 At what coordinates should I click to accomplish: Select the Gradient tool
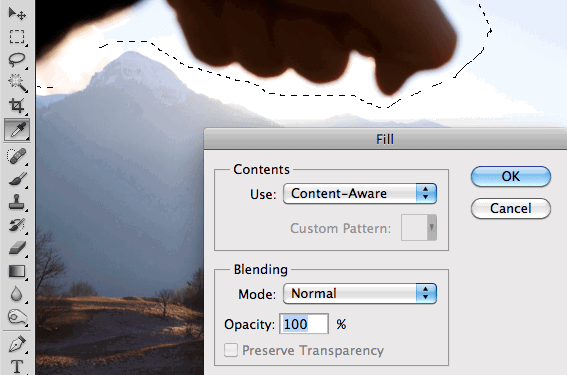pyautogui.click(x=17, y=271)
